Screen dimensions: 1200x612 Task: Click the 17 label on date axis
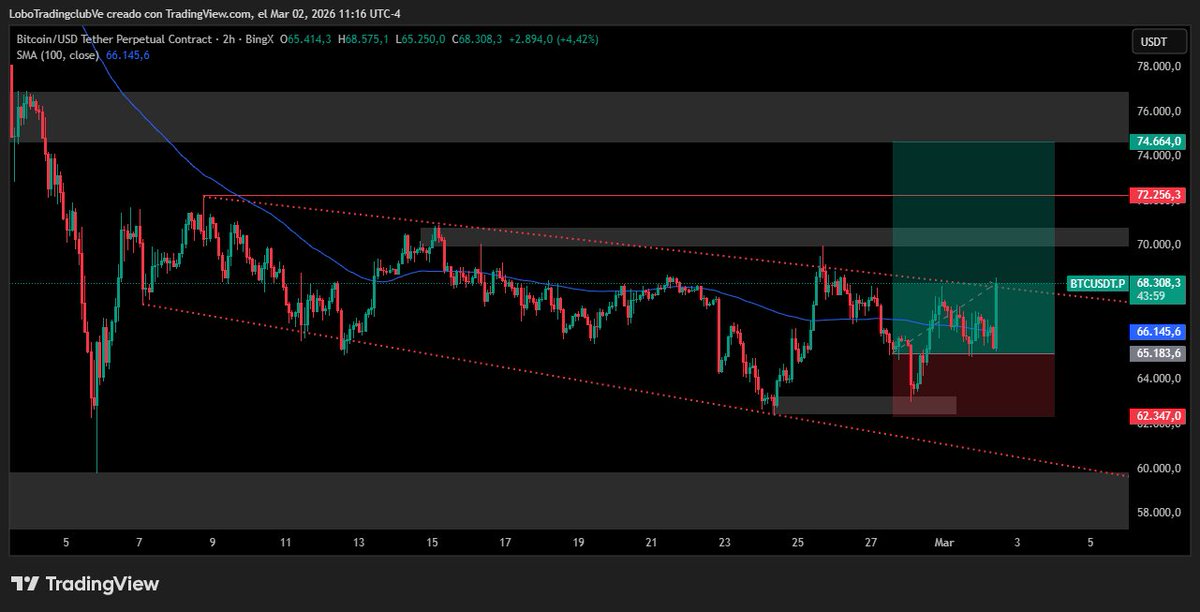pyautogui.click(x=505, y=543)
